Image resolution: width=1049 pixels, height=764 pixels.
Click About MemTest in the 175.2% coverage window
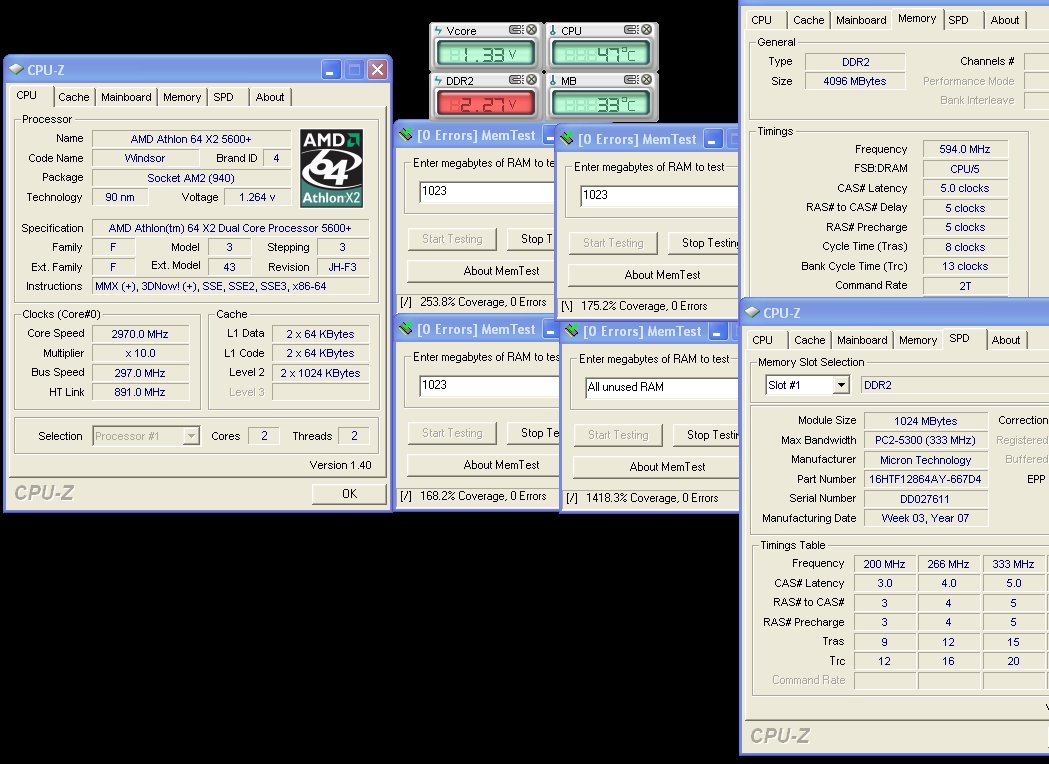coord(652,275)
